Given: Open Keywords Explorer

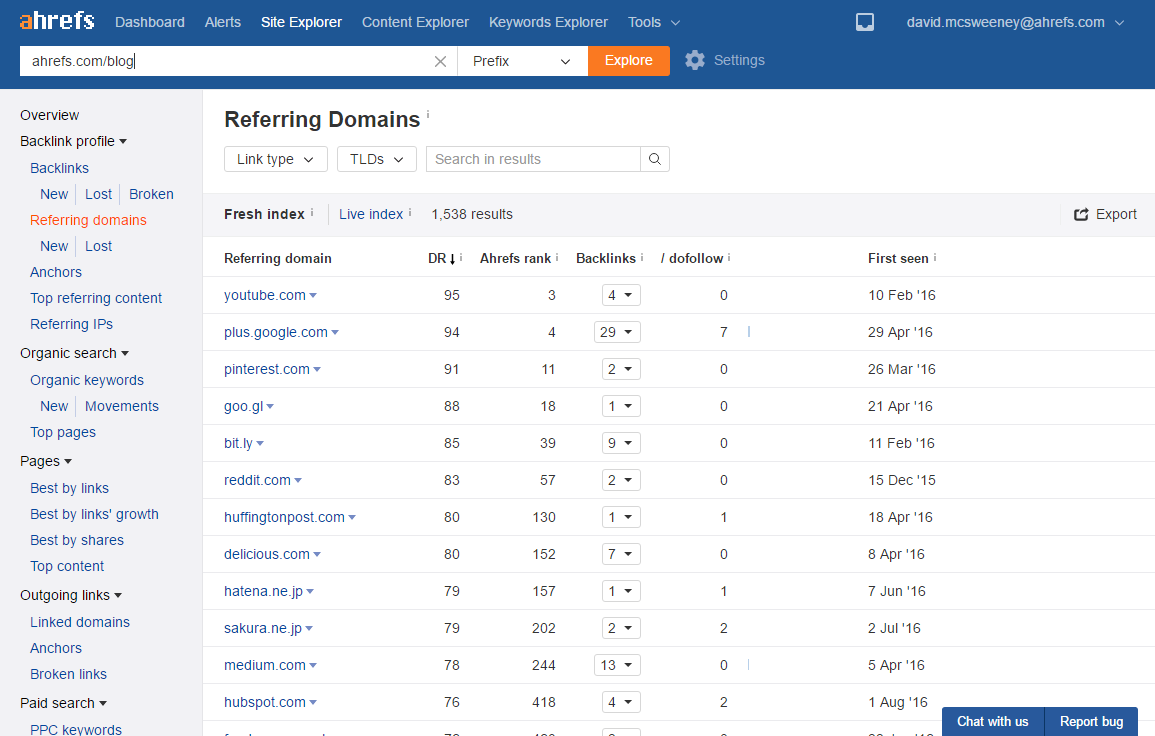Looking at the screenshot, I should 549,22.
